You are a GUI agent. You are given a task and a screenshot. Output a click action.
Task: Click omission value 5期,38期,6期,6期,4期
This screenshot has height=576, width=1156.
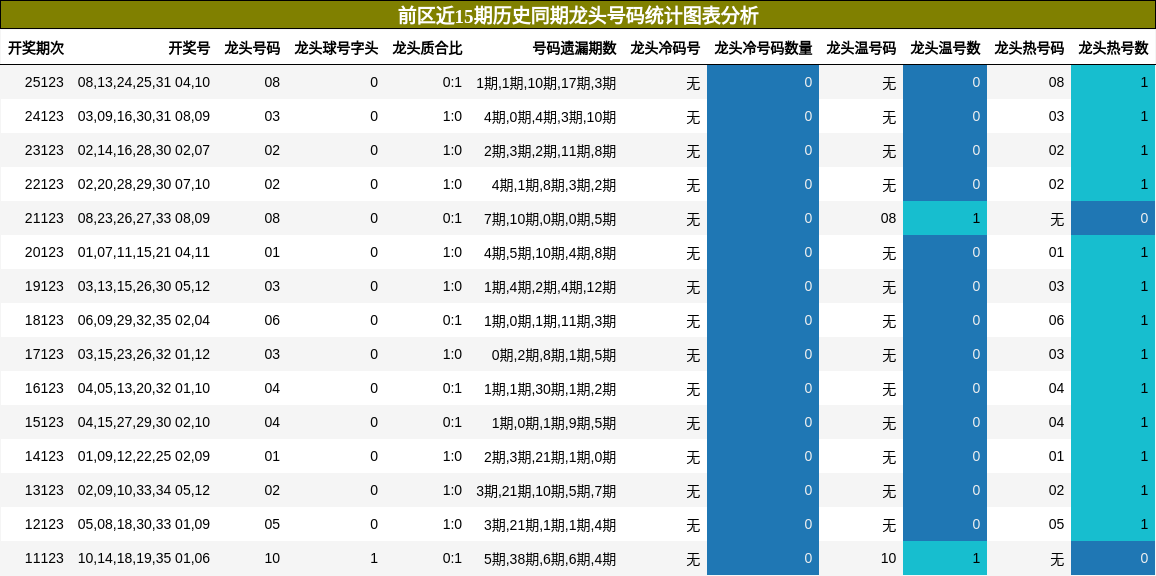[x=550, y=558]
